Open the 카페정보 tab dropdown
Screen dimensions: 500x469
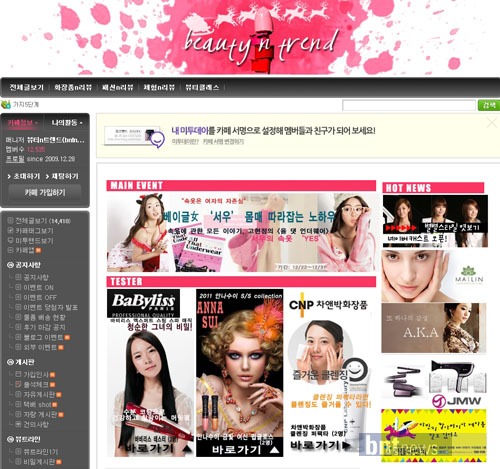[x=23, y=123]
